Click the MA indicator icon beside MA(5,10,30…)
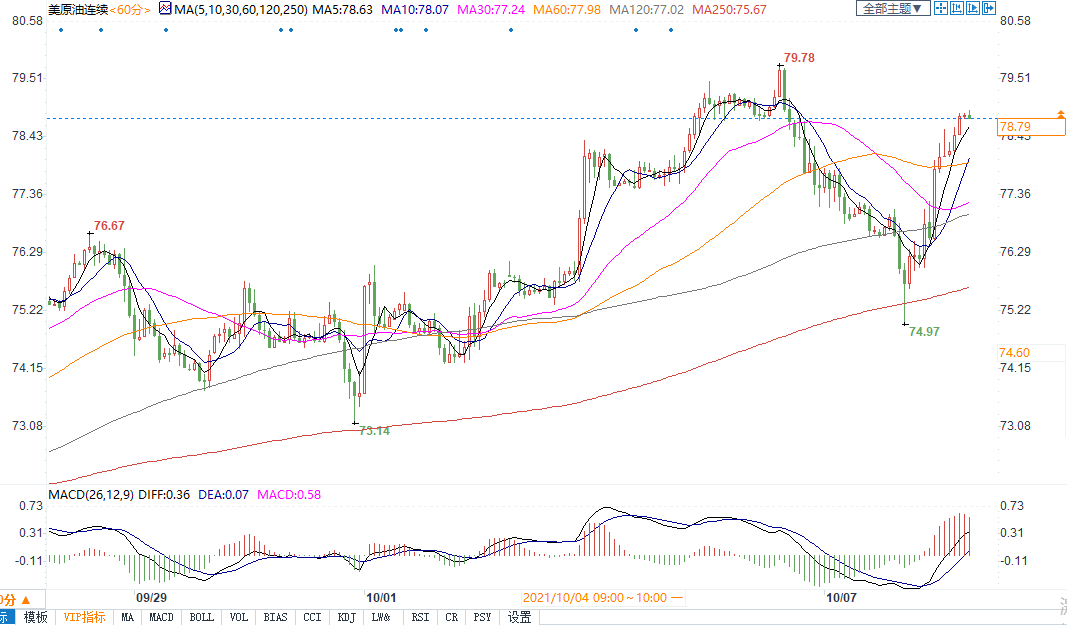The image size is (1067, 625). (x=165, y=9)
